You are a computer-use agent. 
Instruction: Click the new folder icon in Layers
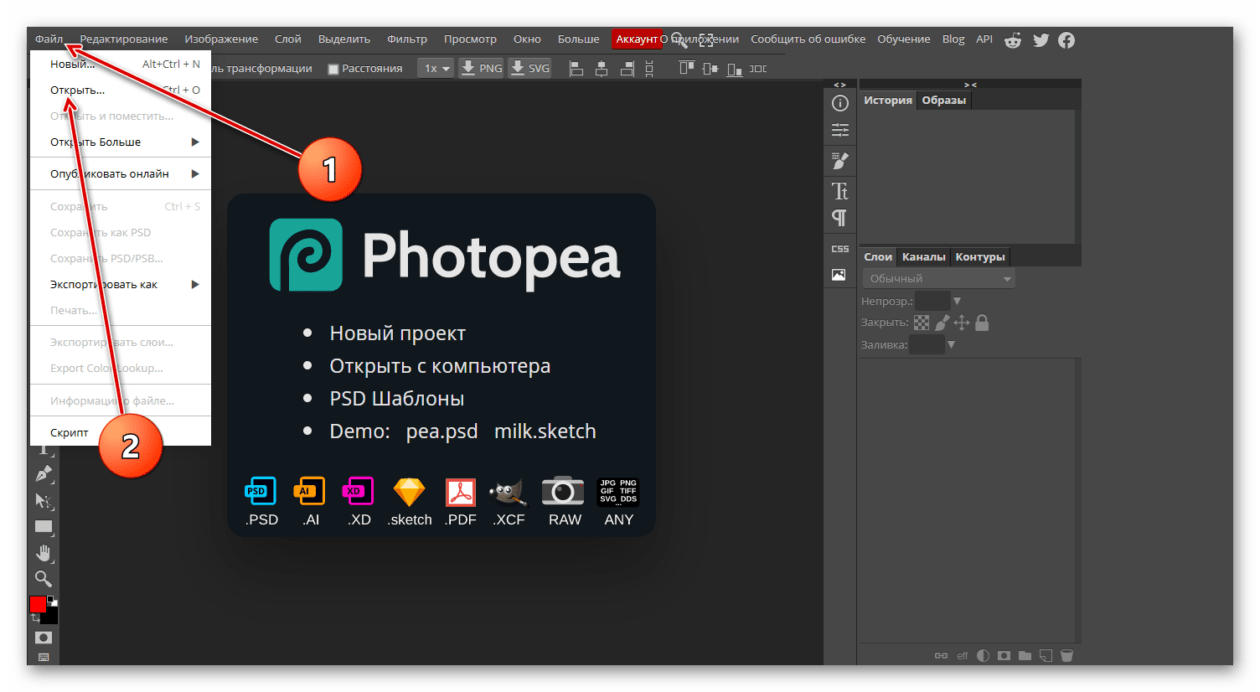(1025, 656)
